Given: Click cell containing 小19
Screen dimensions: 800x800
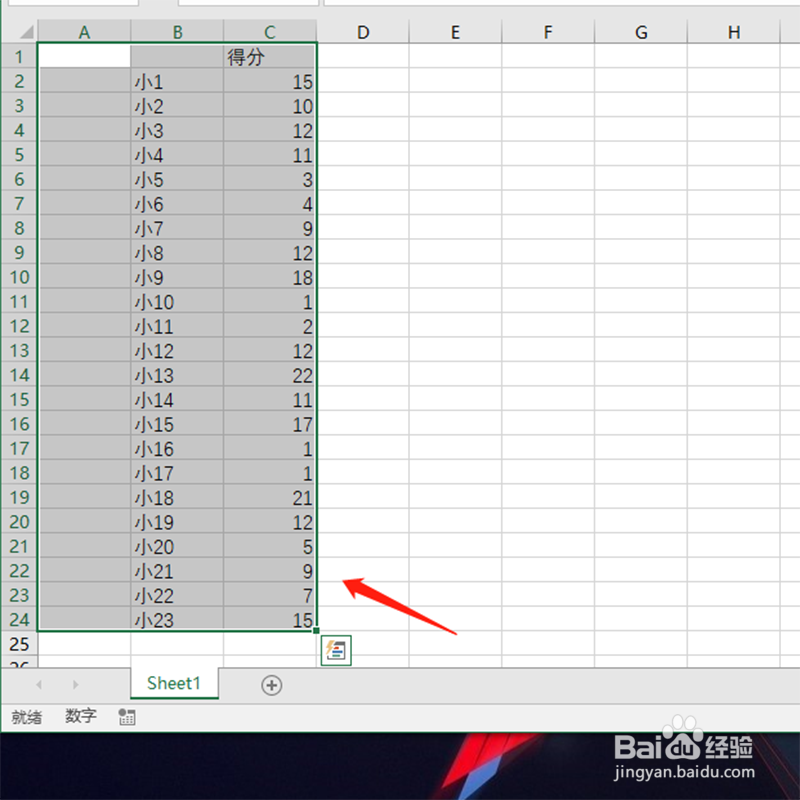Looking at the screenshot, I should click(x=177, y=521).
